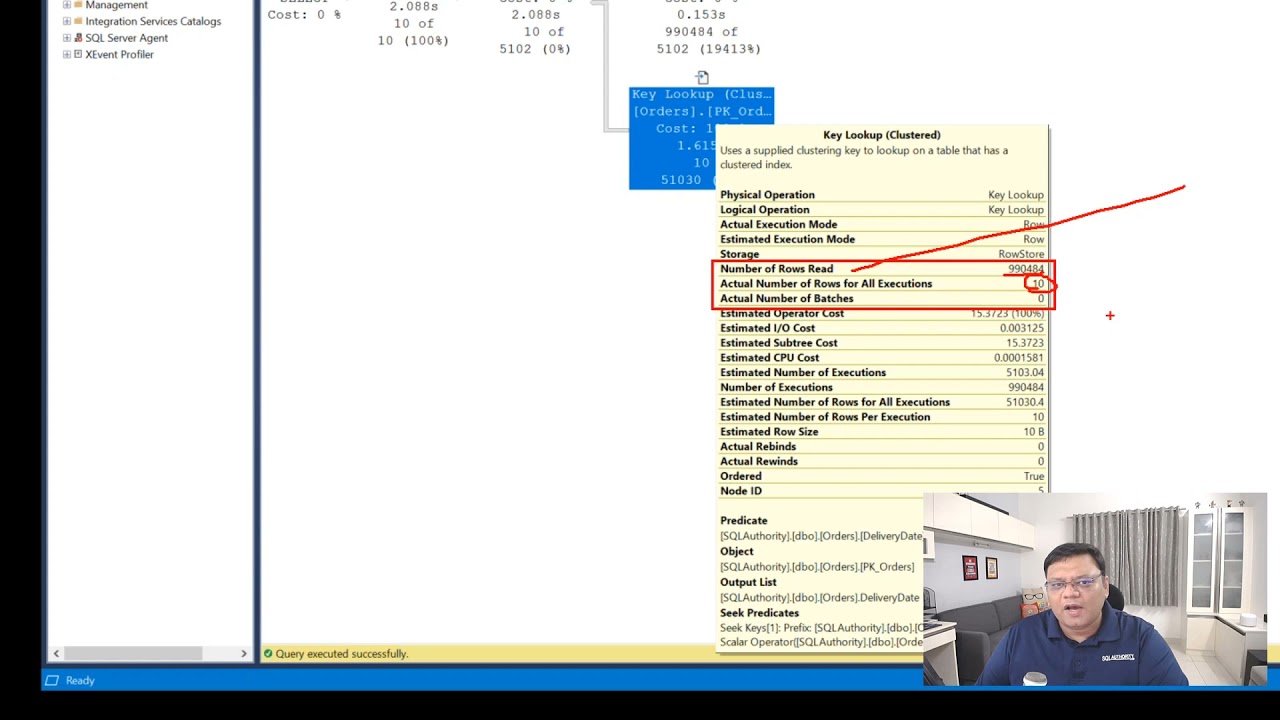The image size is (1280, 720).
Task: Click 'Estimated Number of Rows for All Executions'
Action: [835, 402]
